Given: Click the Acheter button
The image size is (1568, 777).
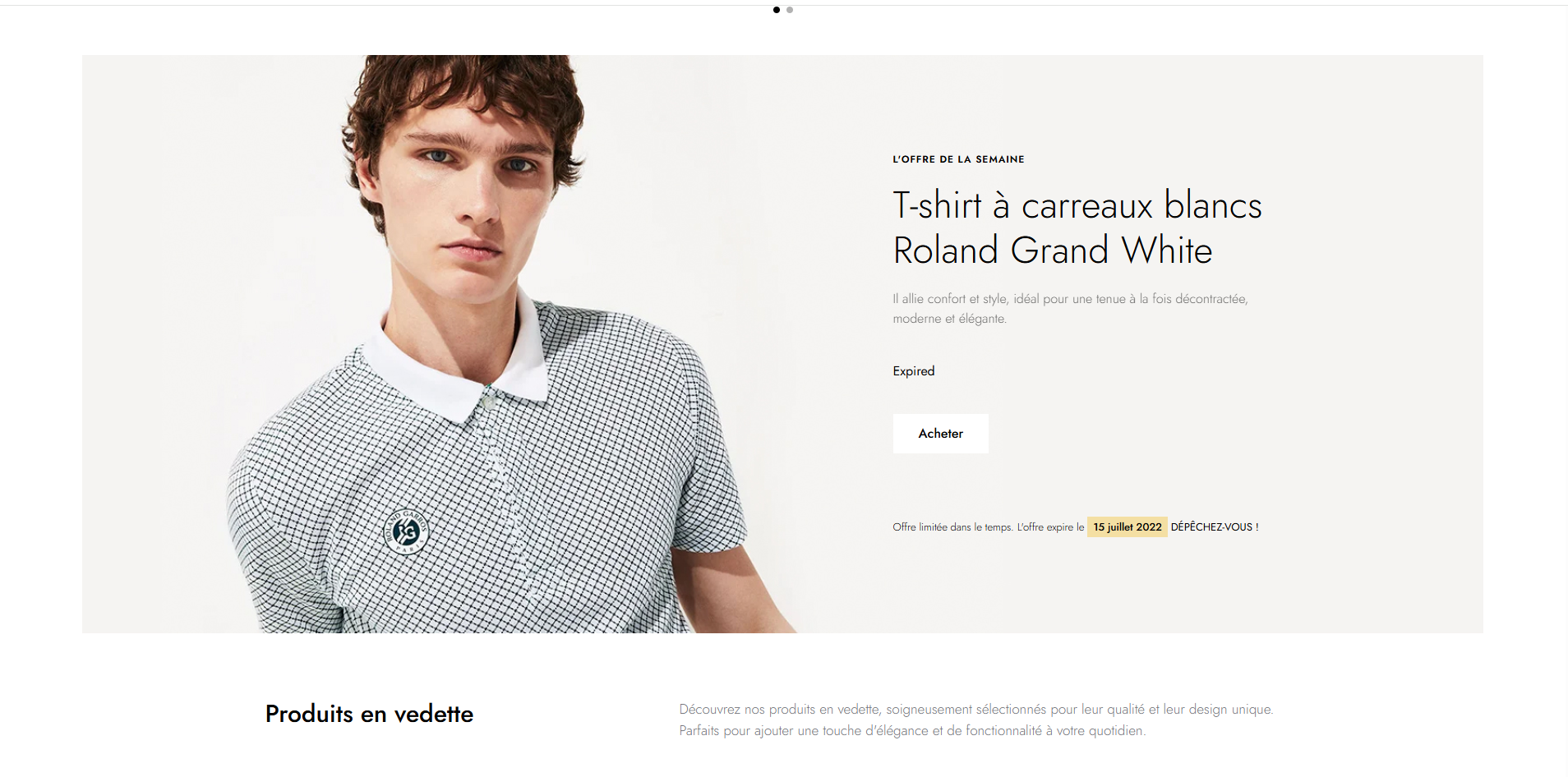Looking at the screenshot, I should point(940,434).
